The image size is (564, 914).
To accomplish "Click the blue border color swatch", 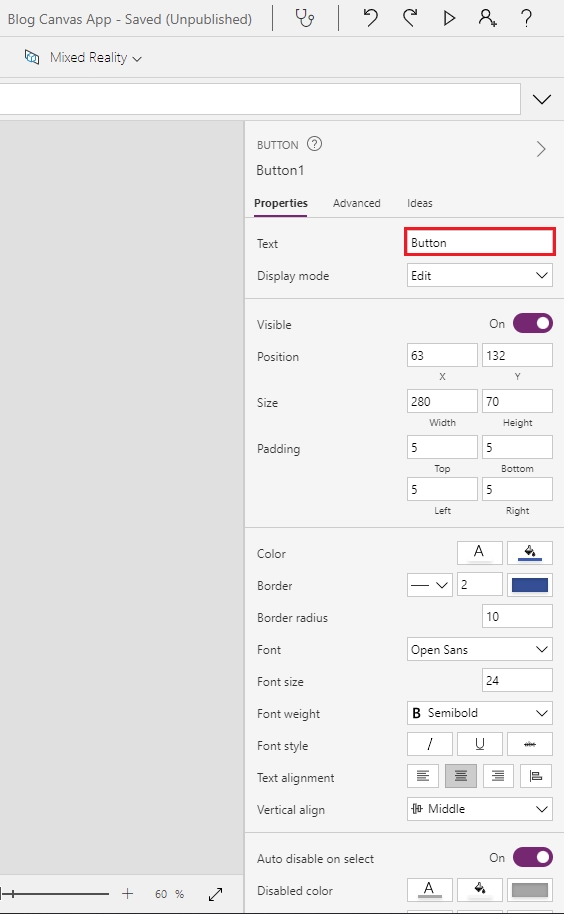I will coord(530,585).
